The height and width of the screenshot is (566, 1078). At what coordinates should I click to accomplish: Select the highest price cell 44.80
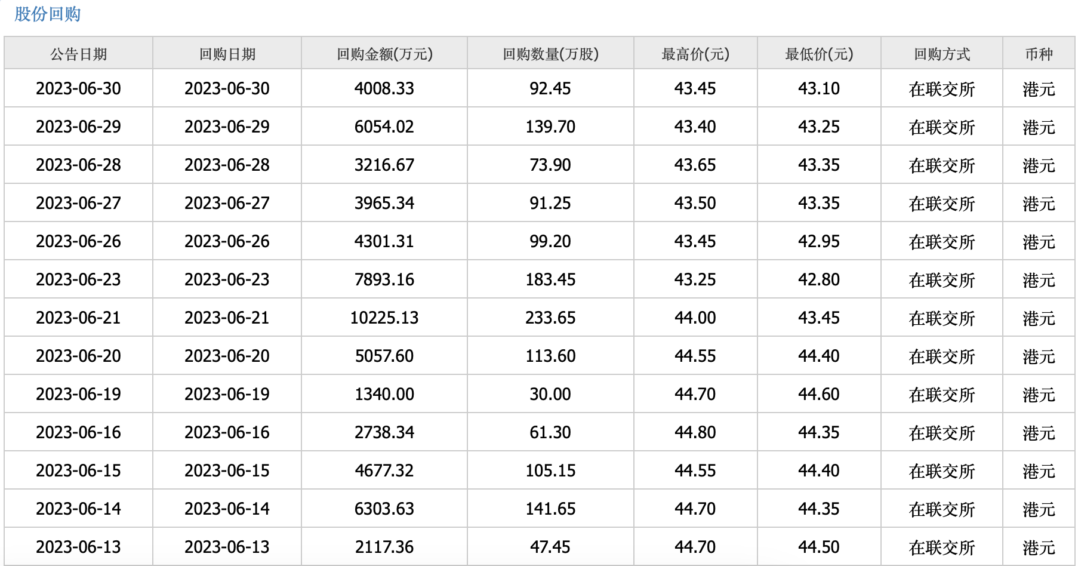coord(695,432)
